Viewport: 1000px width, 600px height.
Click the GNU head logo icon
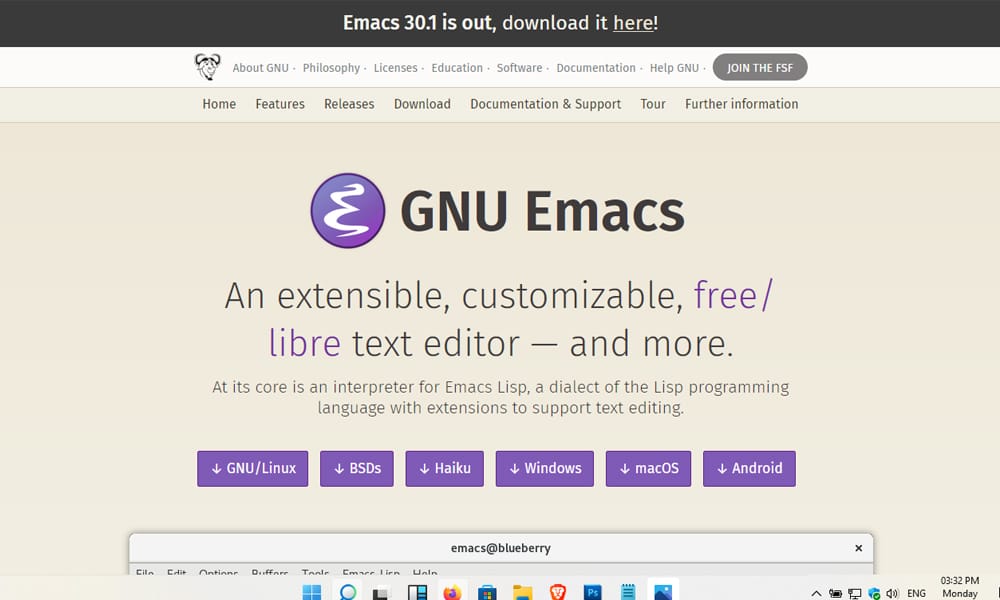coord(207,66)
